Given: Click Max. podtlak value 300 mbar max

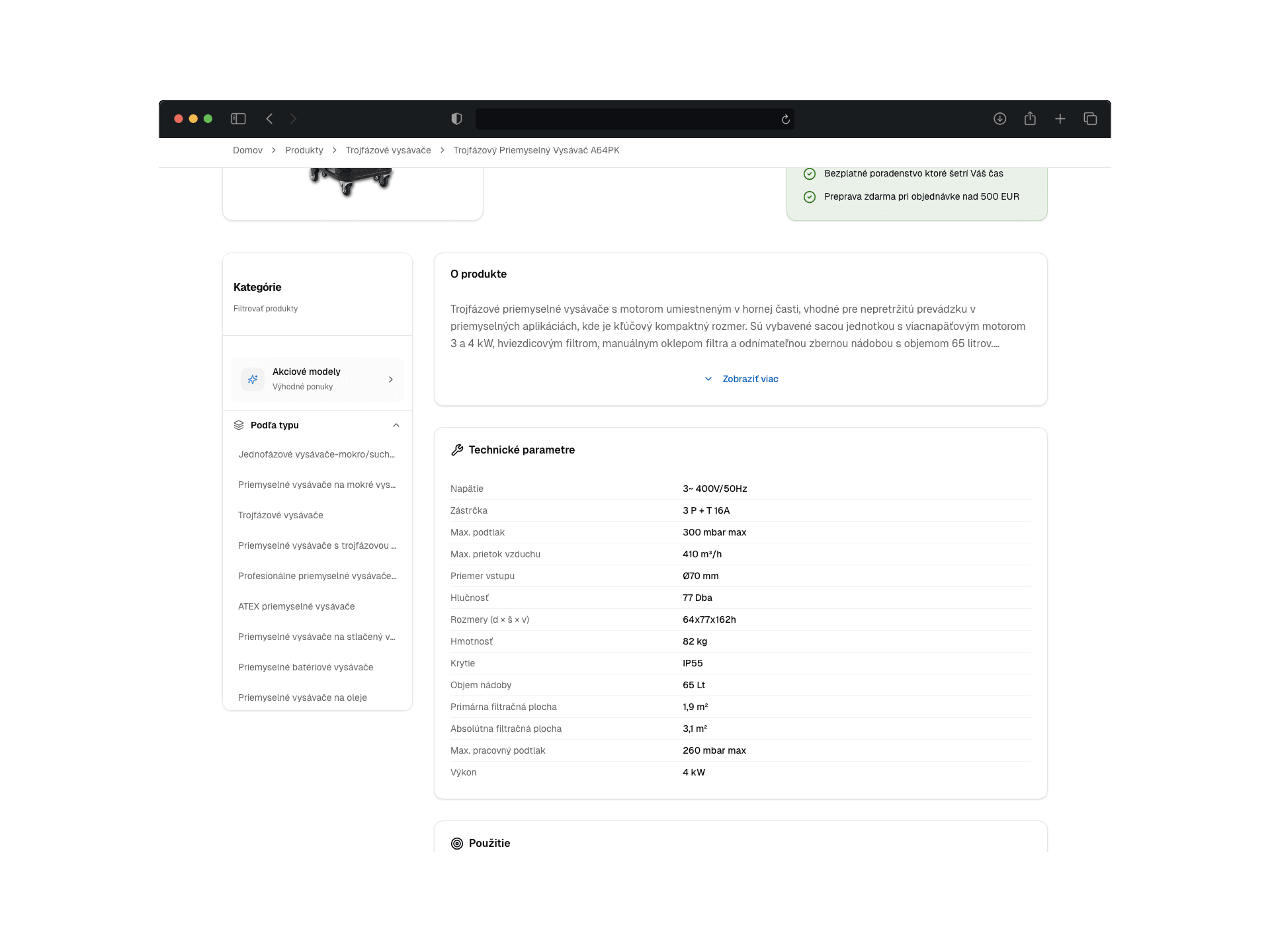Looking at the screenshot, I should [714, 532].
